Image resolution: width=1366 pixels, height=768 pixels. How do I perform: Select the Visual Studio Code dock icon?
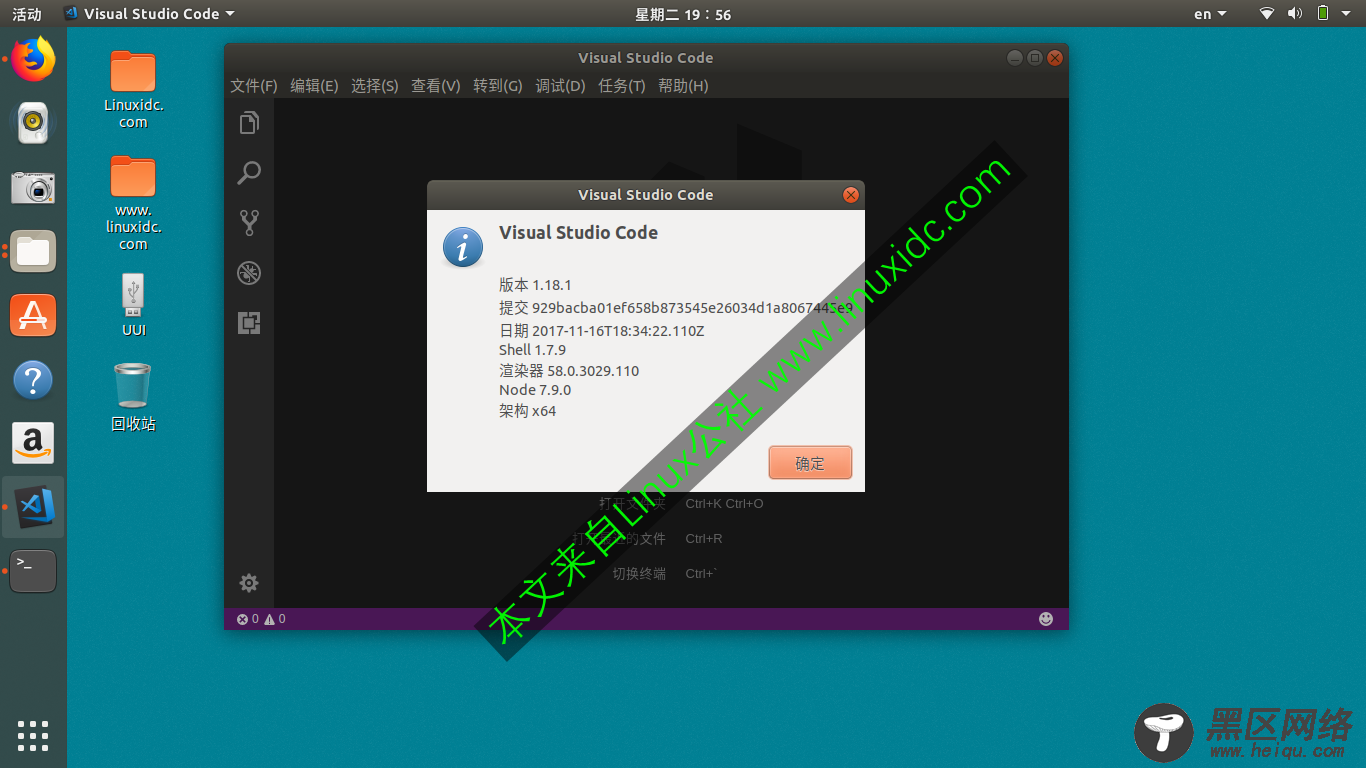click(x=33, y=507)
